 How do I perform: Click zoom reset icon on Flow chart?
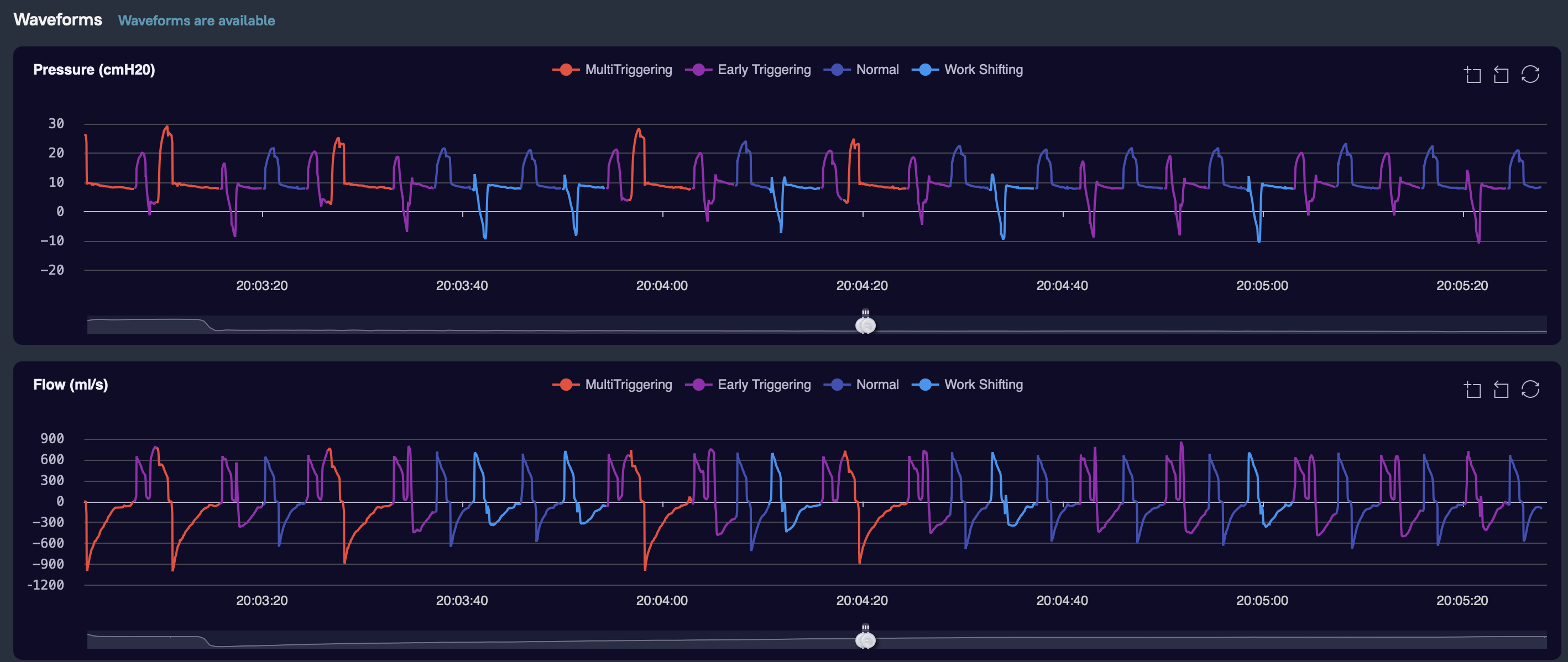click(x=1501, y=389)
